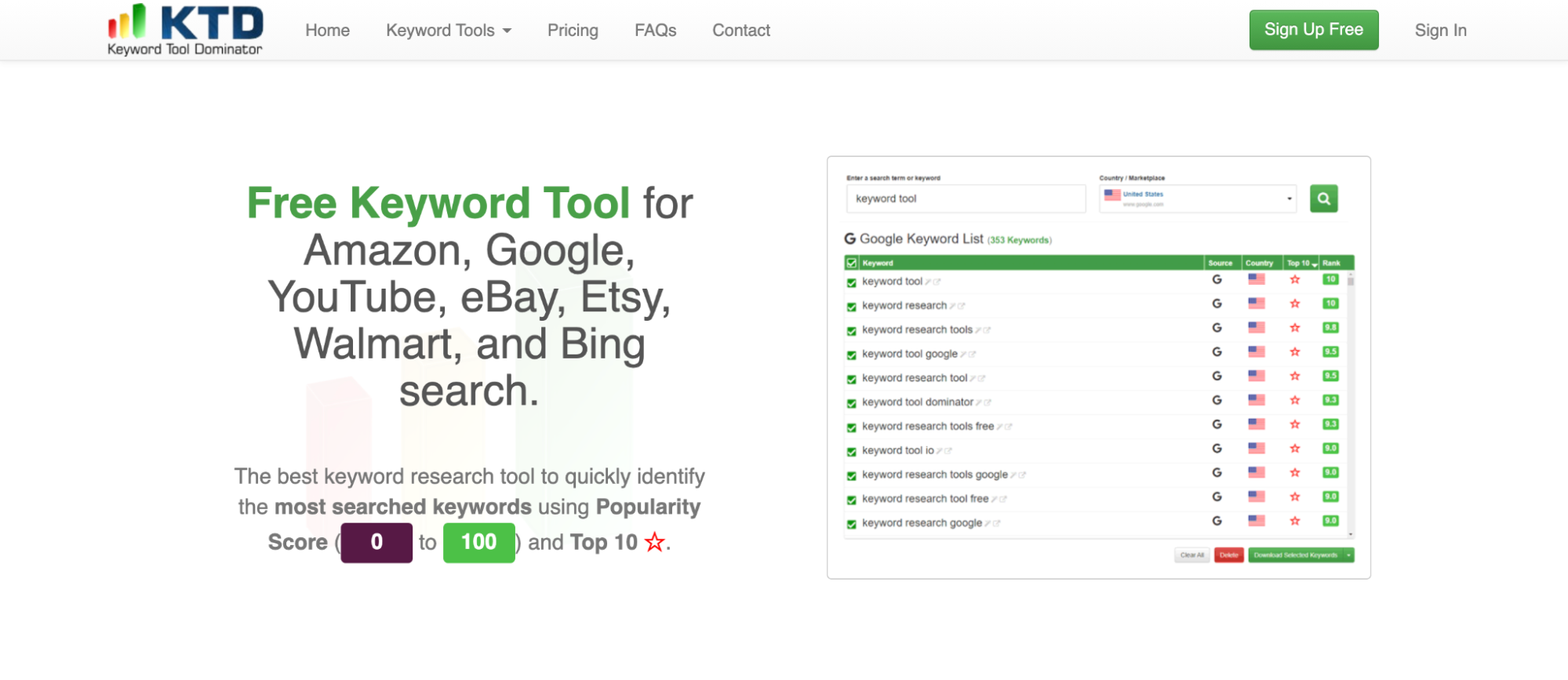1568x680 pixels.
Task: Click the US flag in 'keyword tool google' row
Action: pos(1256,352)
